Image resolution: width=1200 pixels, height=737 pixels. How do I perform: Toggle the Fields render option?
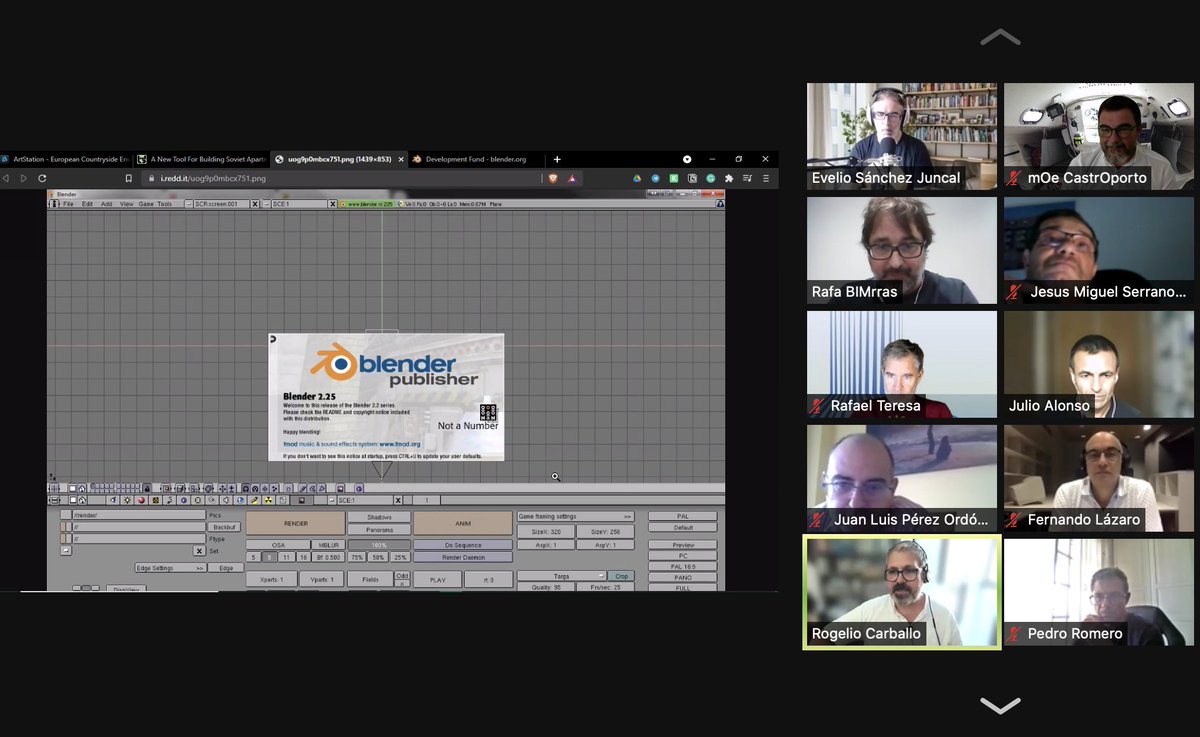click(x=370, y=579)
